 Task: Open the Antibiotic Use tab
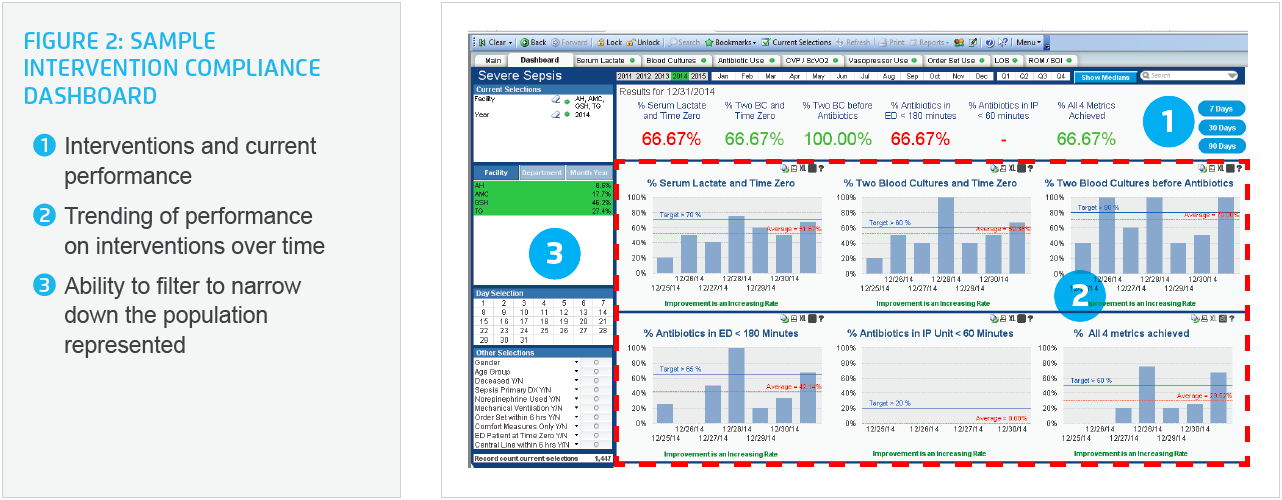(x=745, y=61)
